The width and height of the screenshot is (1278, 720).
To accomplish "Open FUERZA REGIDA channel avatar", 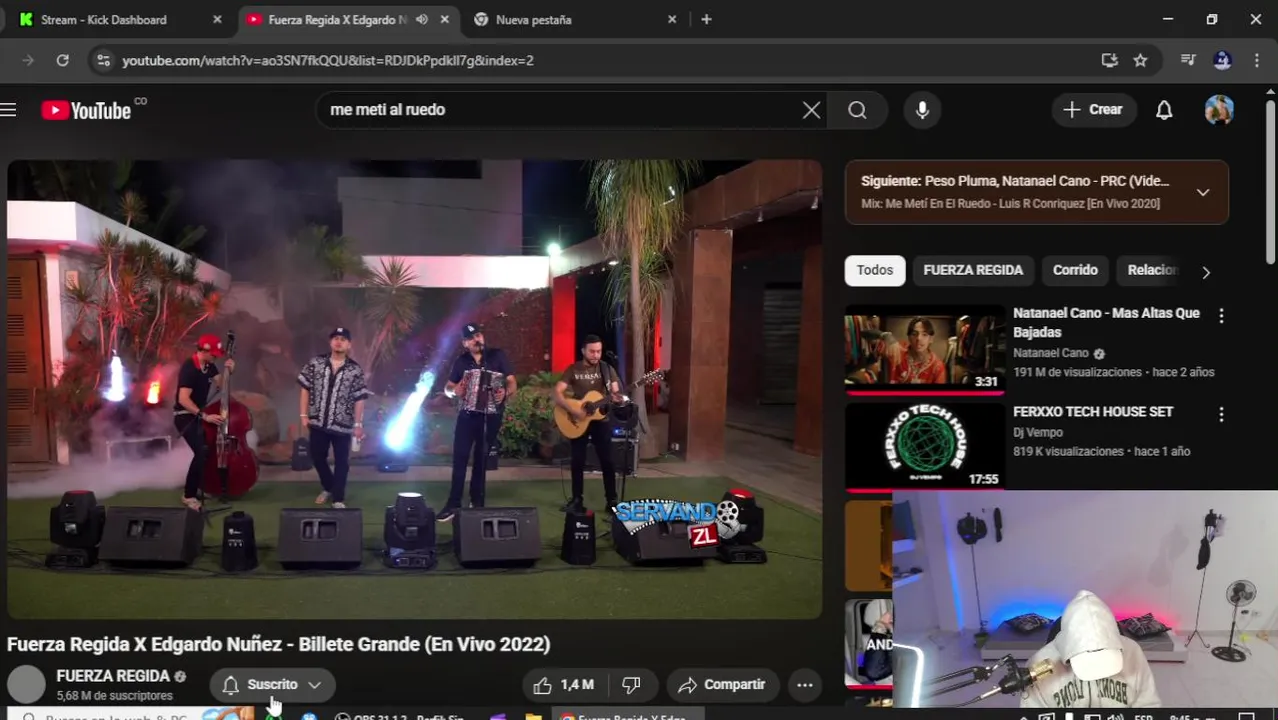I will (27, 685).
